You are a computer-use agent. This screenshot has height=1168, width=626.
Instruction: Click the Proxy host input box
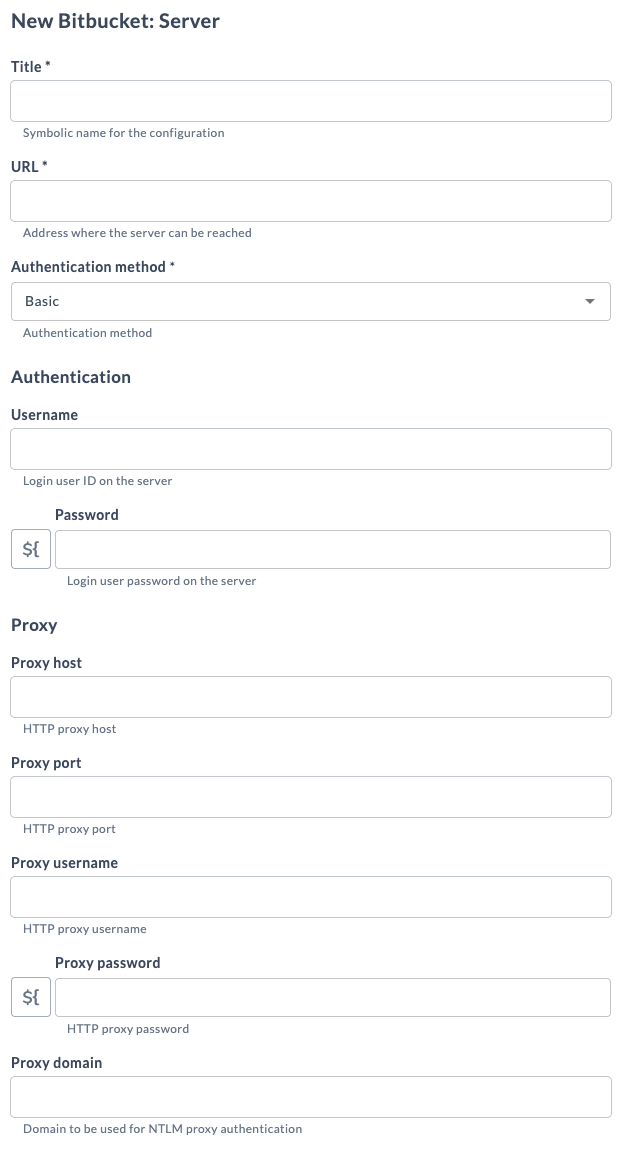click(x=310, y=696)
